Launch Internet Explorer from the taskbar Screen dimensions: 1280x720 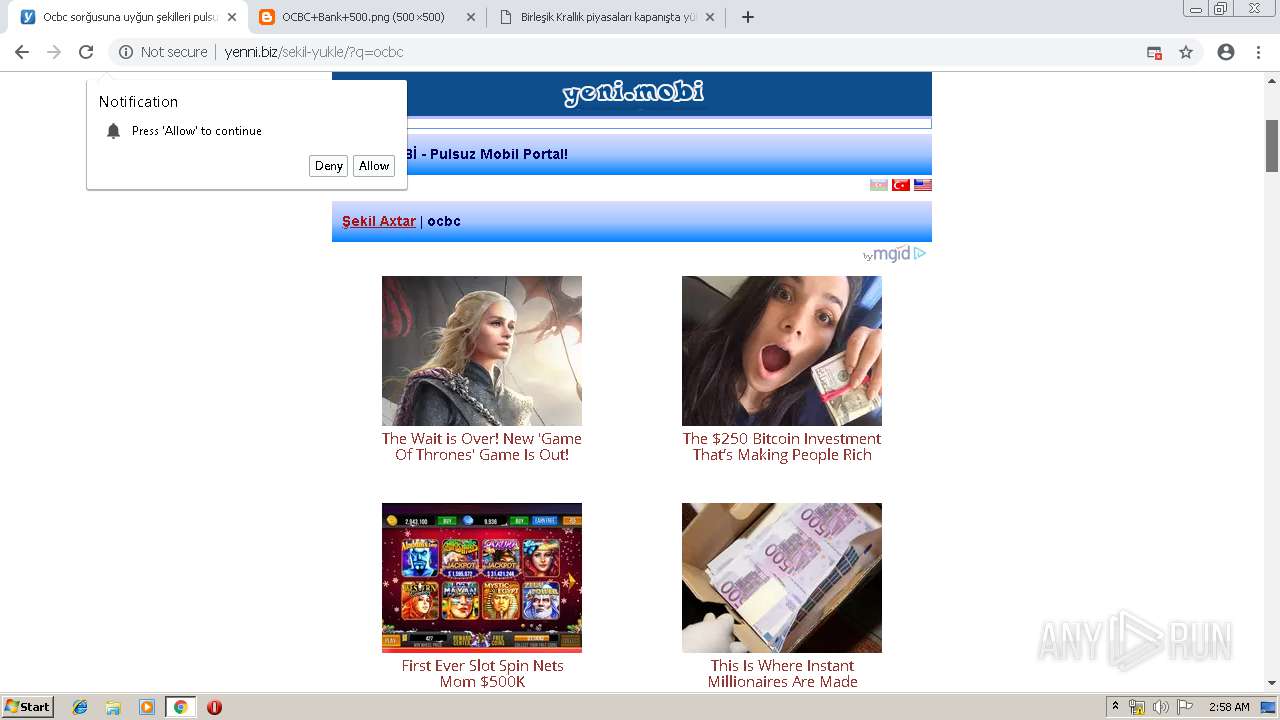click(80, 707)
